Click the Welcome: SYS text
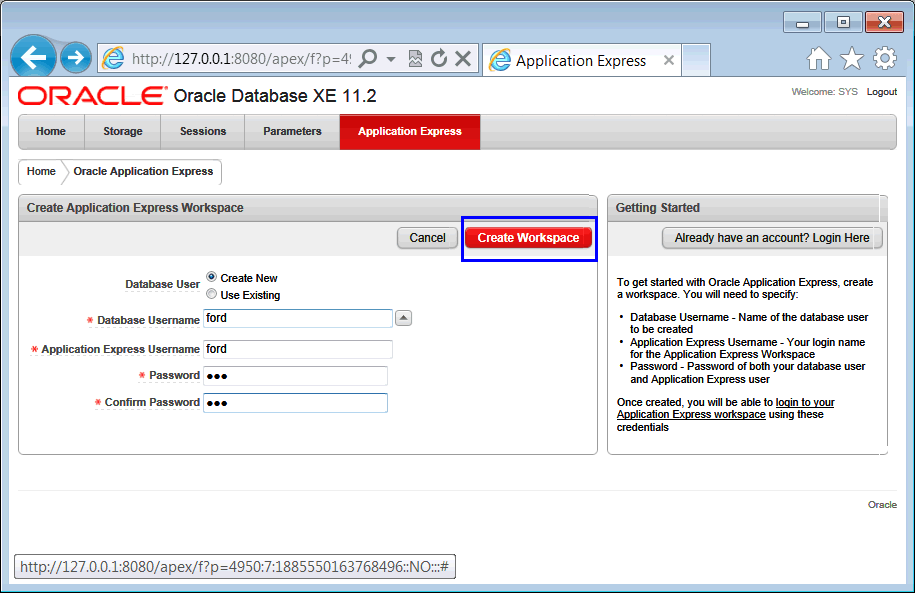Screen dimensions: 915x593 (x=824, y=92)
